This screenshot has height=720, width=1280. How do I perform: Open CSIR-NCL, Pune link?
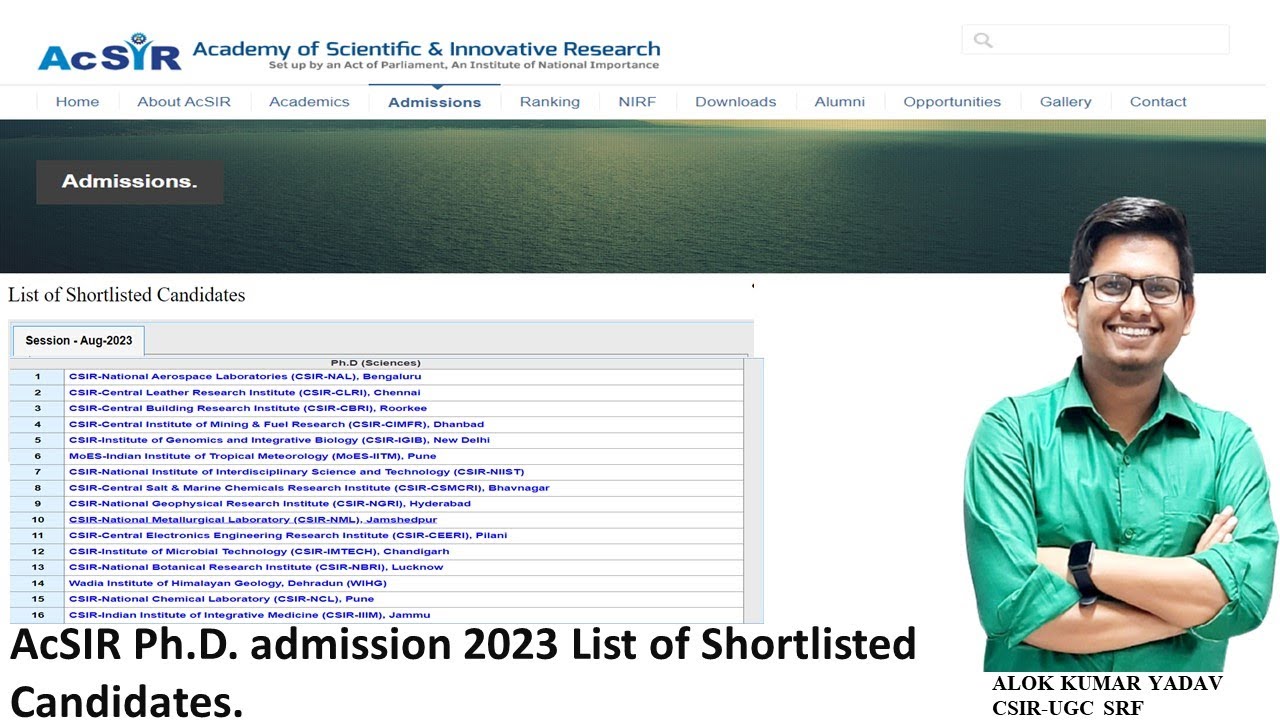[221, 599]
